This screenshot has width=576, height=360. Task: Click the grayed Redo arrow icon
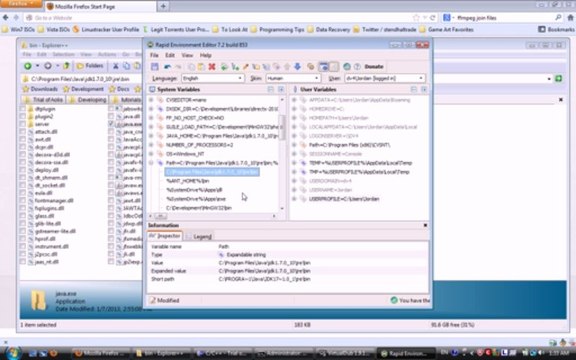click(x=178, y=67)
